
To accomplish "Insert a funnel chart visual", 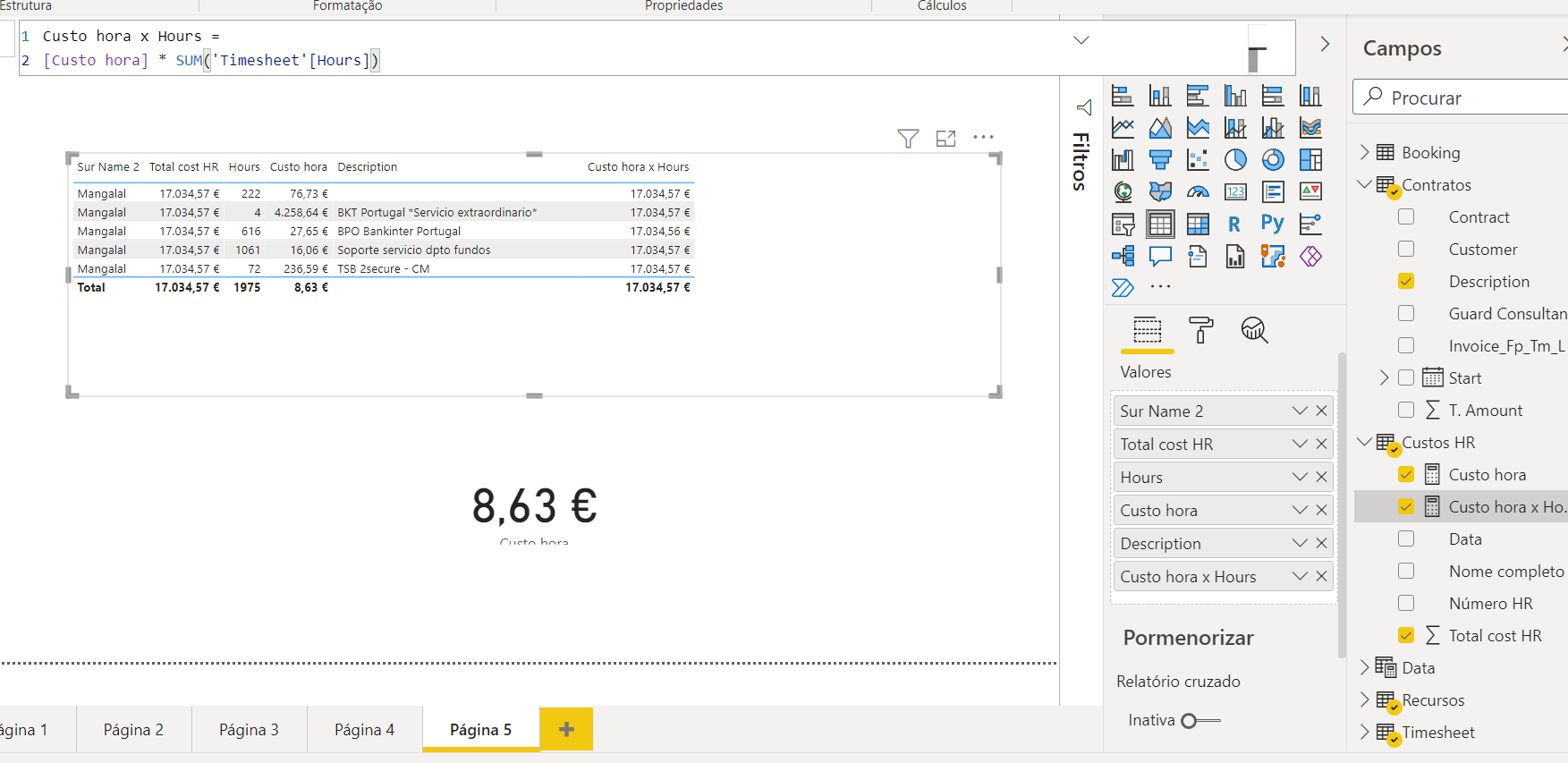I will (x=1160, y=160).
